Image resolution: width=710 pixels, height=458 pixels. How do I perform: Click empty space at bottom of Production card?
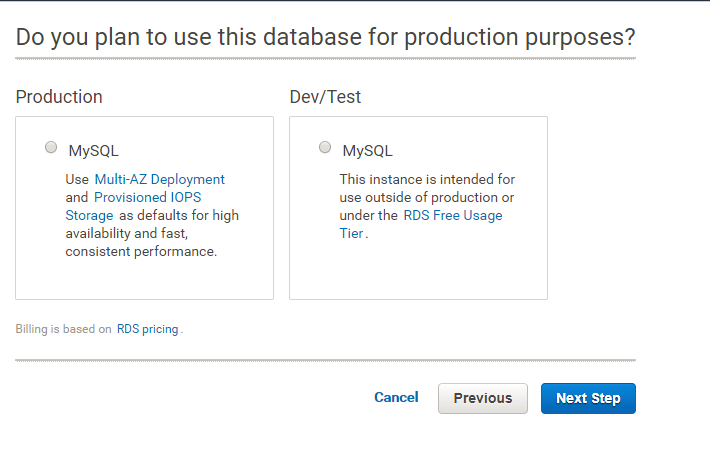(x=144, y=280)
